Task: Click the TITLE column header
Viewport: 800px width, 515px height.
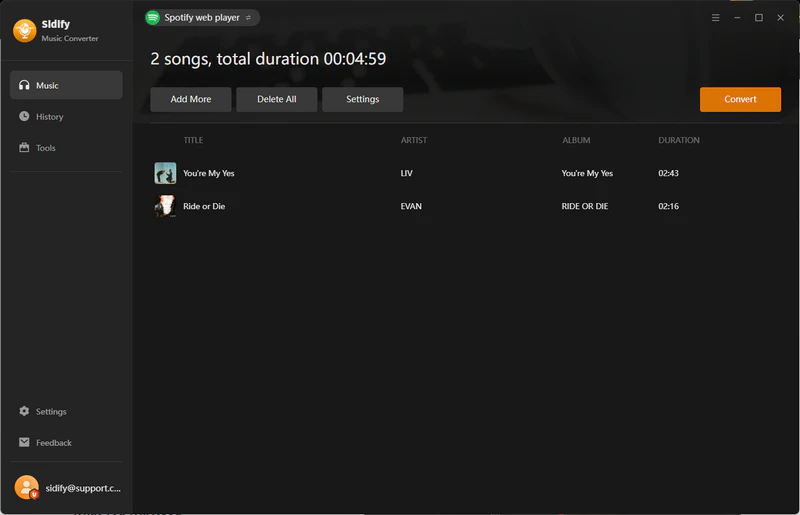Action: click(x=193, y=140)
